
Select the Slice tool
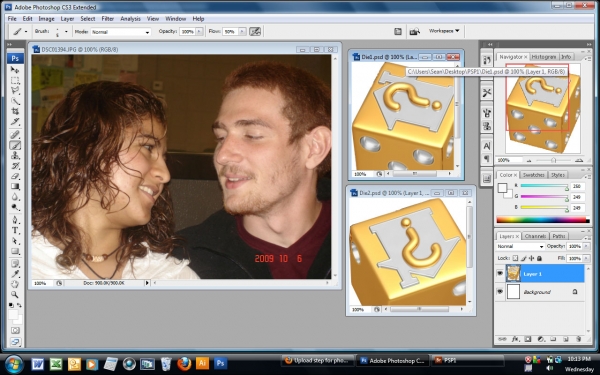15,121
